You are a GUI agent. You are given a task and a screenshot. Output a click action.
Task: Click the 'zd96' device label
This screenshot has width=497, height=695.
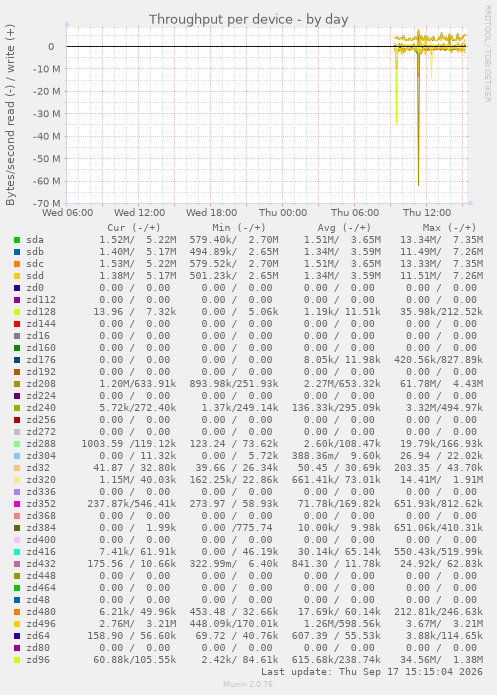coord(38,659)
